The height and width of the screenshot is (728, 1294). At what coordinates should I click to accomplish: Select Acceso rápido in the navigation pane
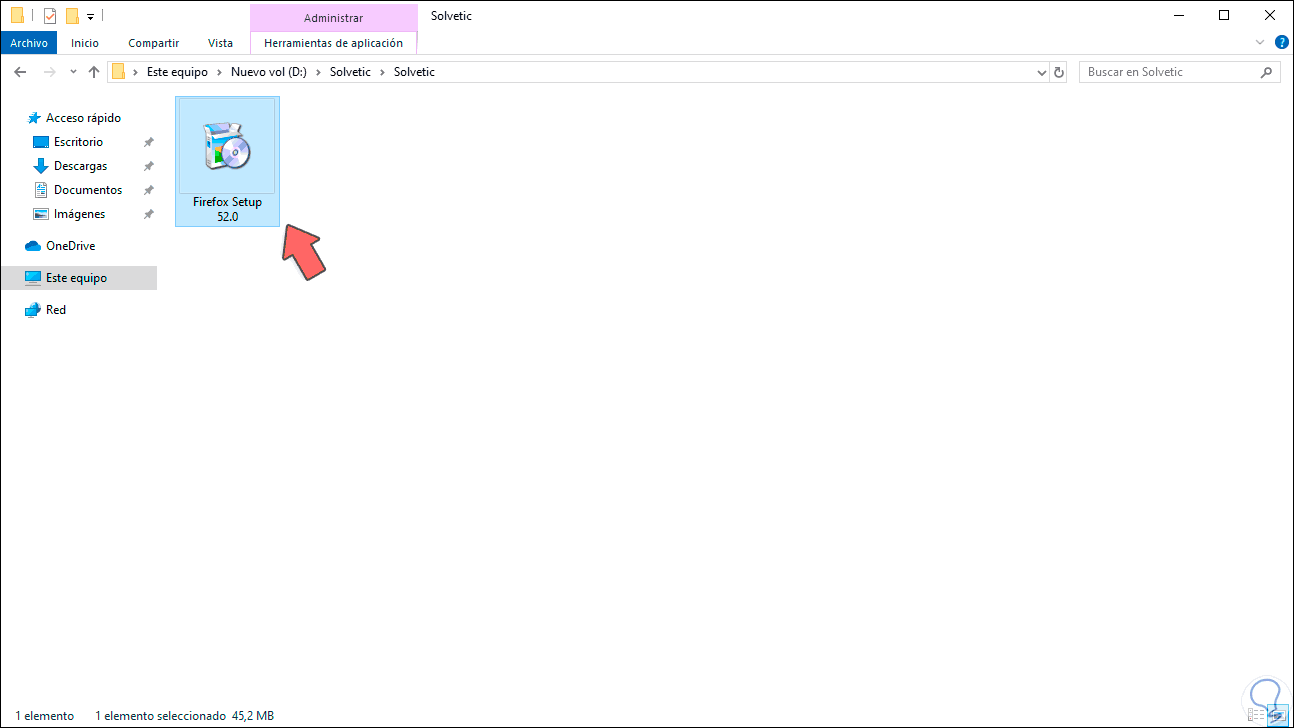tap(75, 118)
